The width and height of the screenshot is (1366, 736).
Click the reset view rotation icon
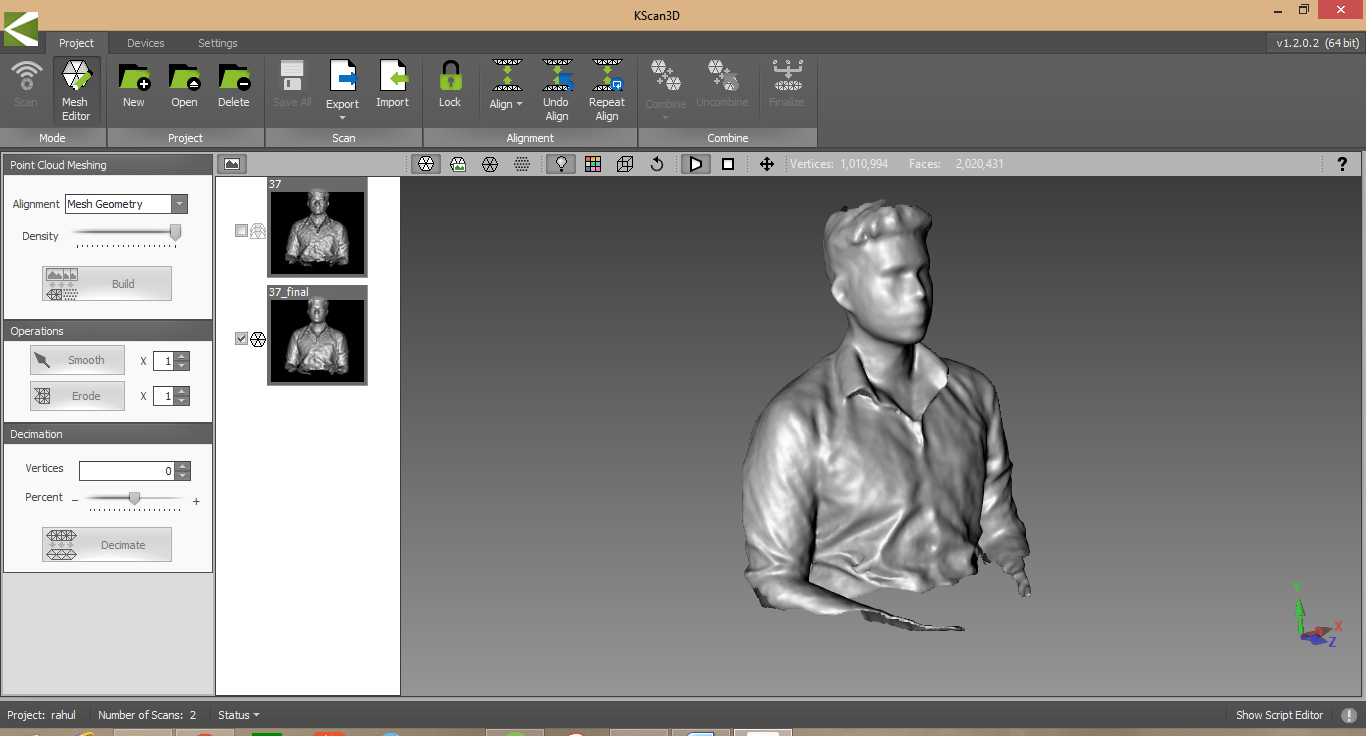(657, 164)
